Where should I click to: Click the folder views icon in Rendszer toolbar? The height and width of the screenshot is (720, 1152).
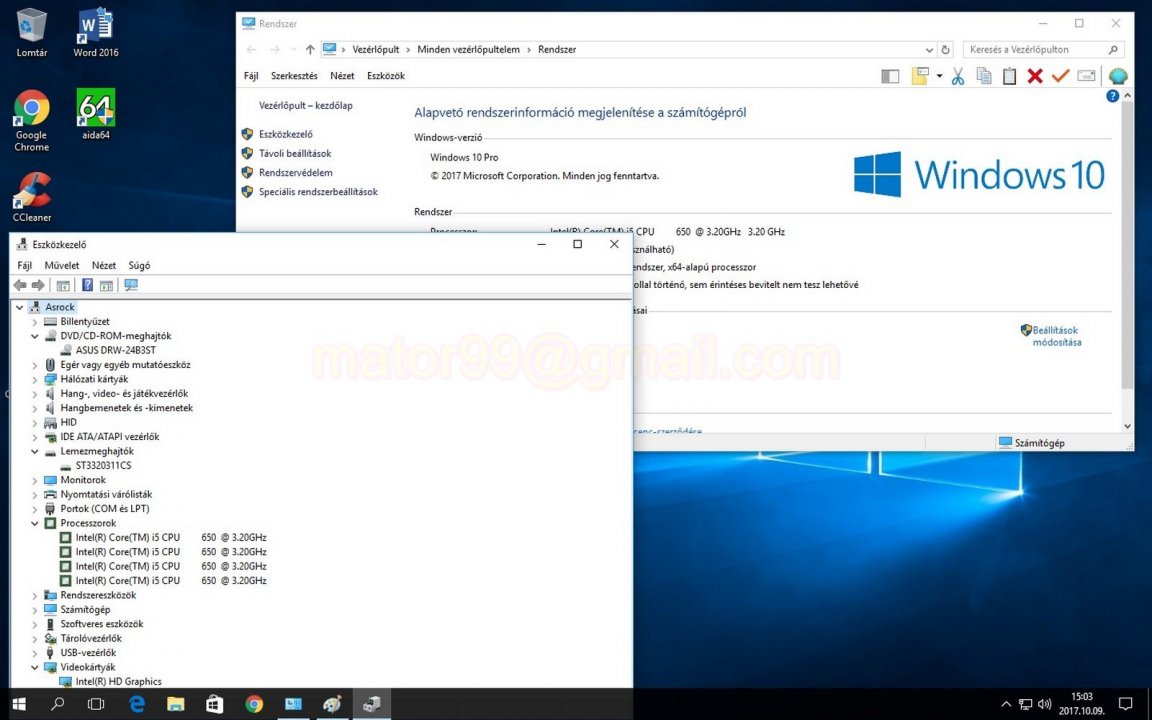pyautogui.click(x=920, y=76)
